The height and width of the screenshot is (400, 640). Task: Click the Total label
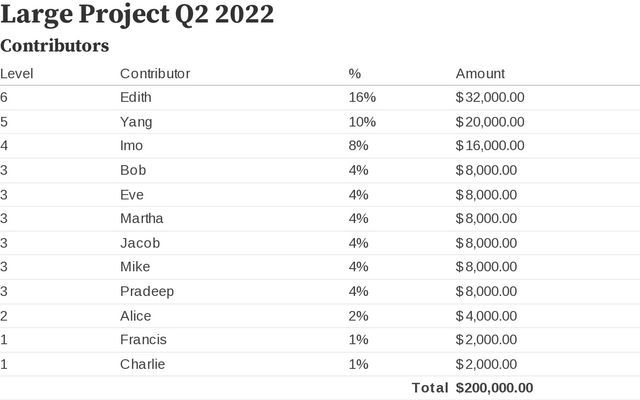tap(430, 388)
